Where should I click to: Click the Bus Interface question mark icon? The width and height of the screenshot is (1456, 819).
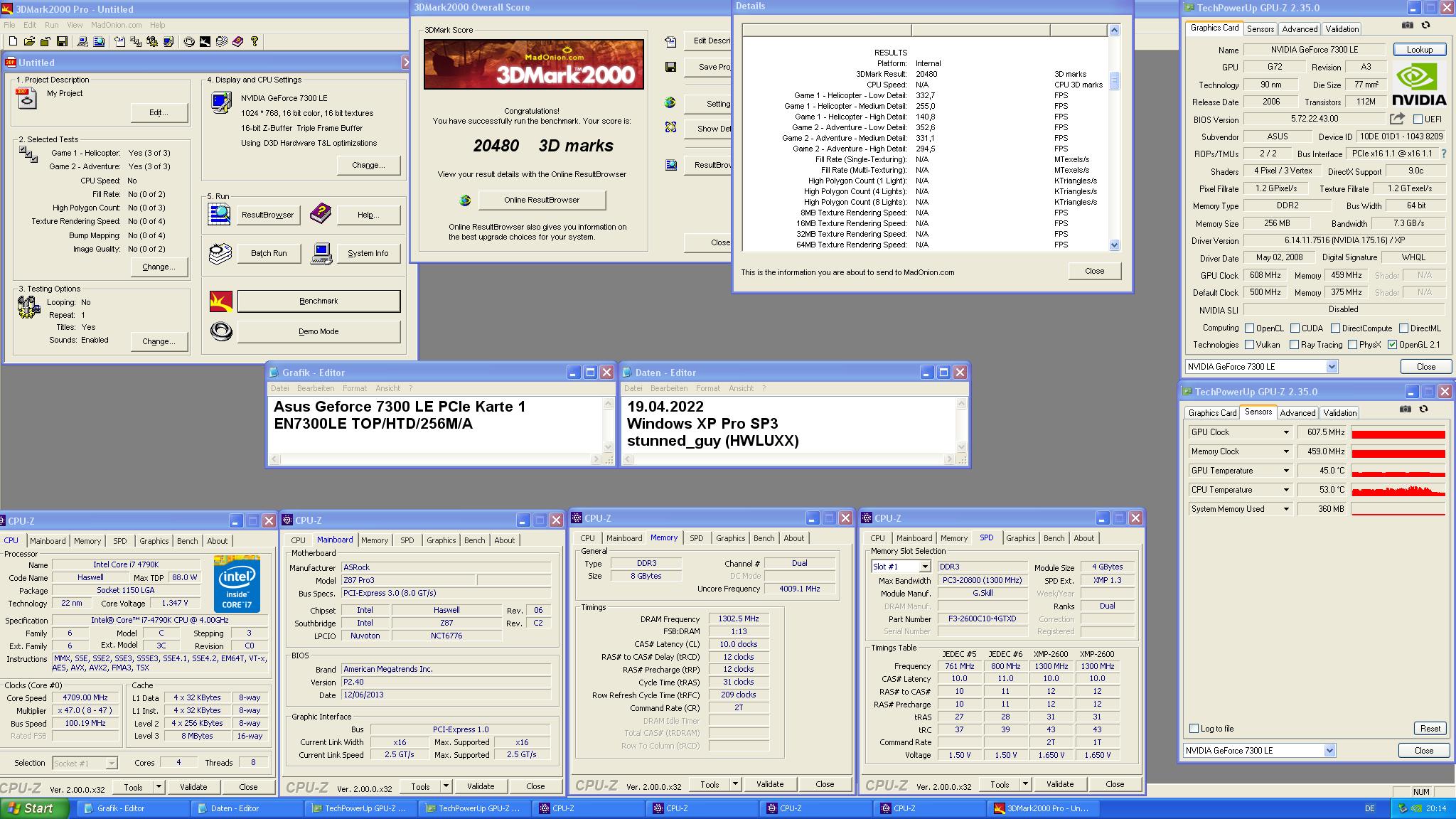click(x=1444, y=154)
